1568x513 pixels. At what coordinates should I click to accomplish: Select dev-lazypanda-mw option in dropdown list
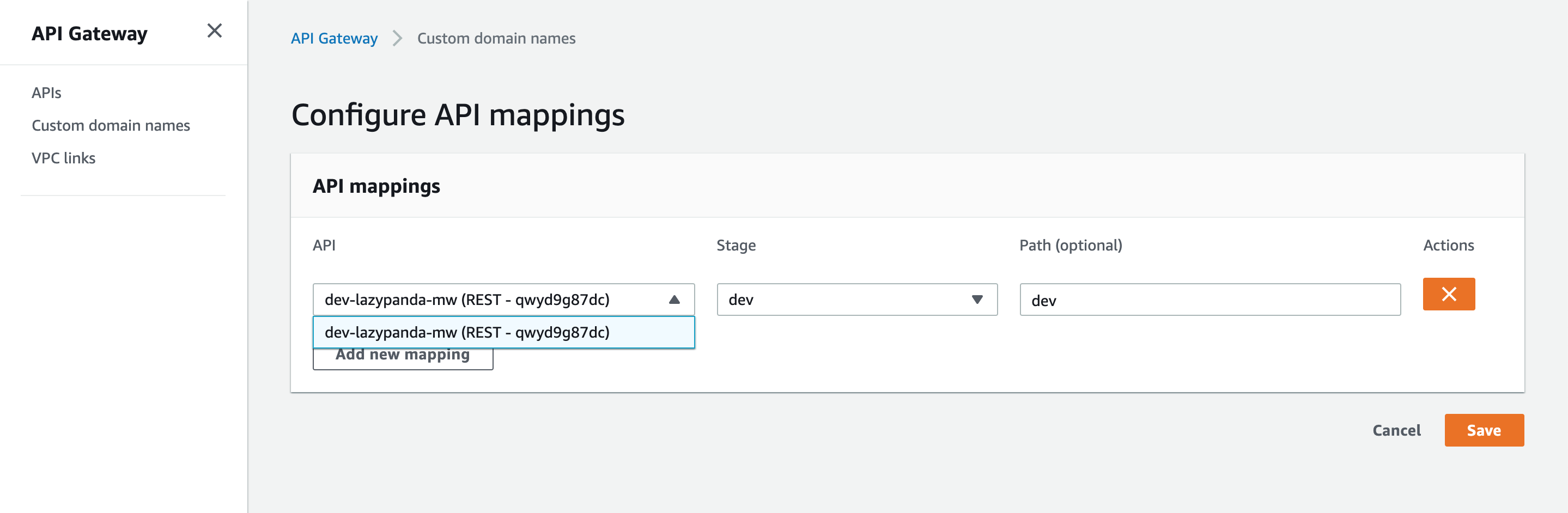pos(503,332)
